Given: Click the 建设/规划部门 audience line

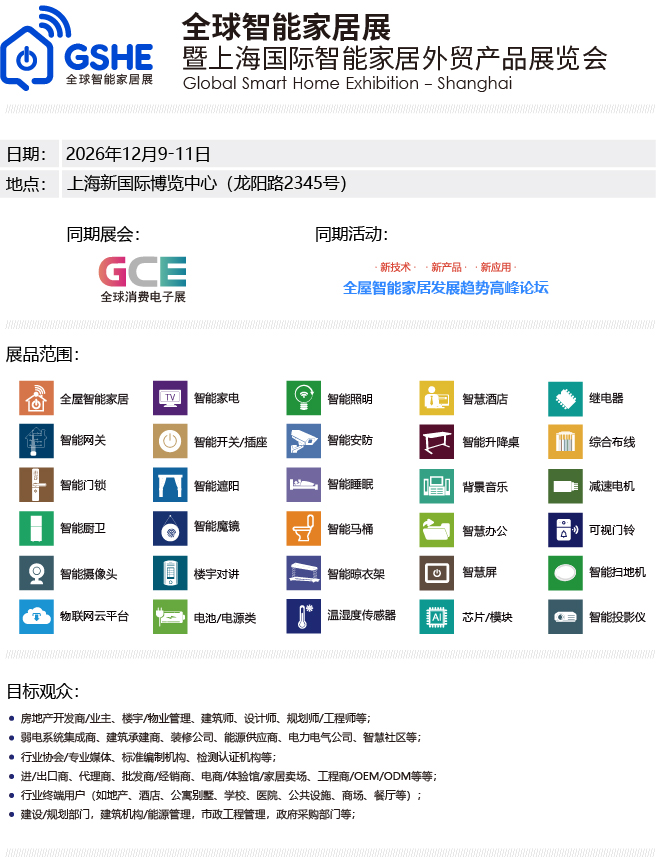Looking at the screenshot, I should (x=188, y=814).
